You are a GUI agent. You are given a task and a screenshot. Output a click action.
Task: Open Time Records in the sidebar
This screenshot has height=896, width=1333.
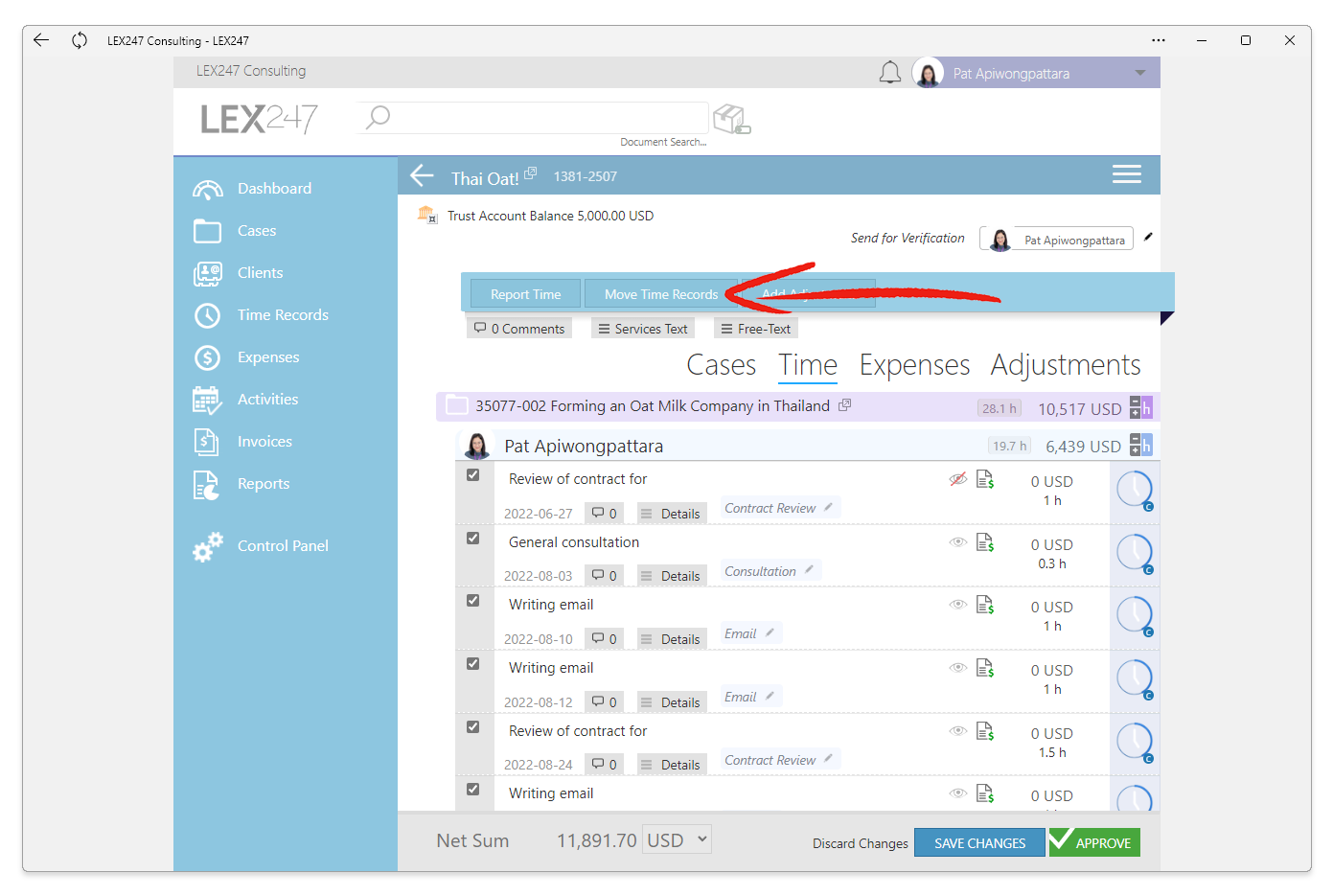click(261, 315)
